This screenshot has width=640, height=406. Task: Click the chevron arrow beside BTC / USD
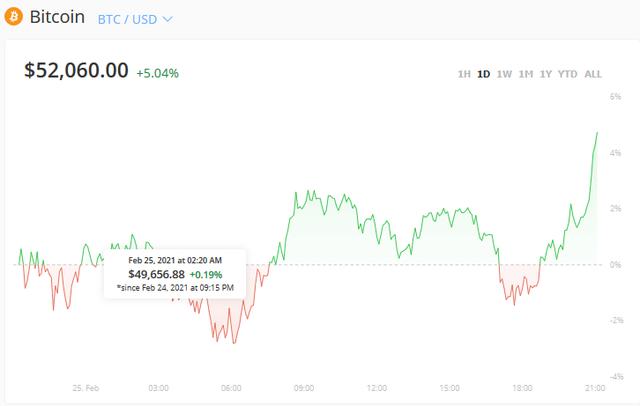(x=167, y=19)
